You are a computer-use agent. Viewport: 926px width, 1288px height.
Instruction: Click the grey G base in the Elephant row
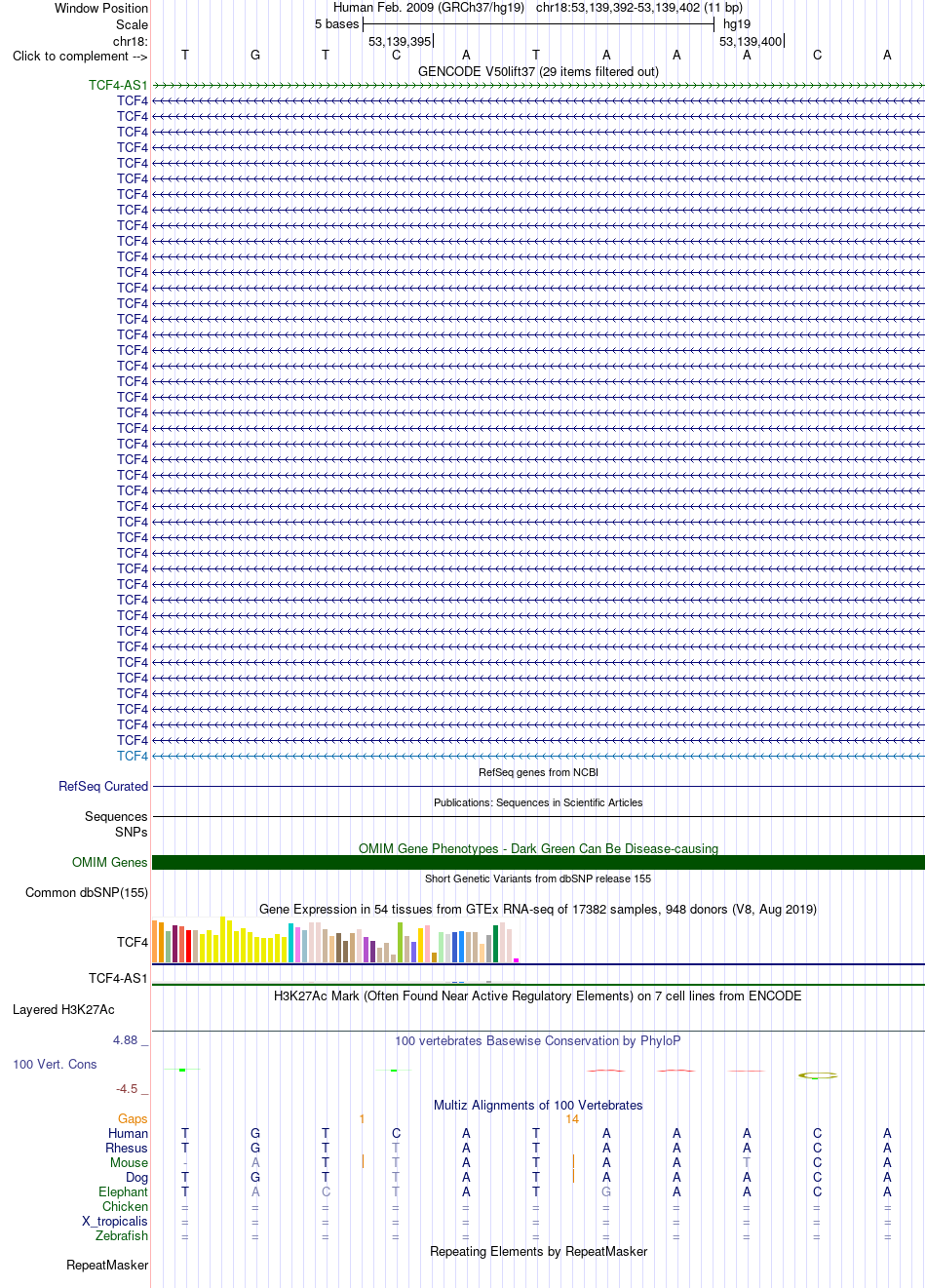pyautogui.click(x=606, y=1191)
